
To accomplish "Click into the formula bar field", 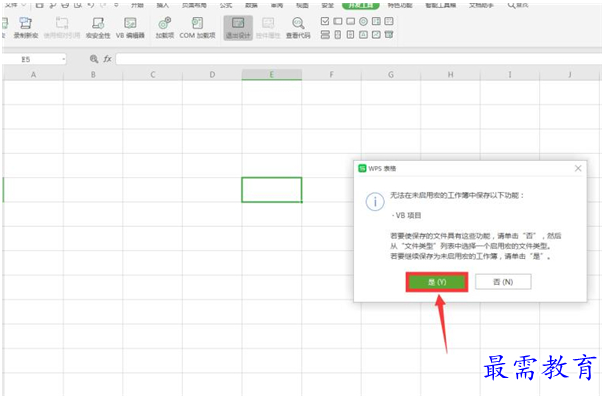I will (x=359, y=59).
